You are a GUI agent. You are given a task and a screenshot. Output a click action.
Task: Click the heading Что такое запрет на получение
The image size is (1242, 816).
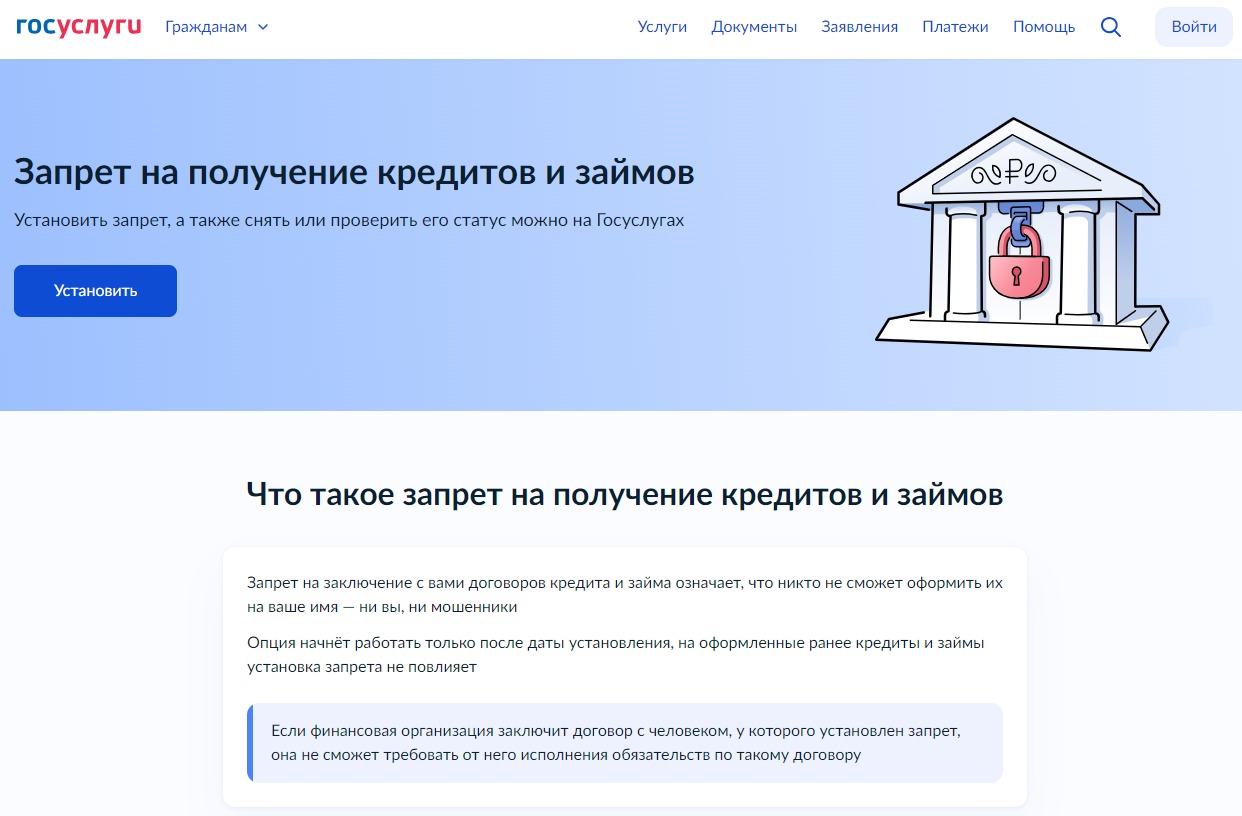(624, 494)
